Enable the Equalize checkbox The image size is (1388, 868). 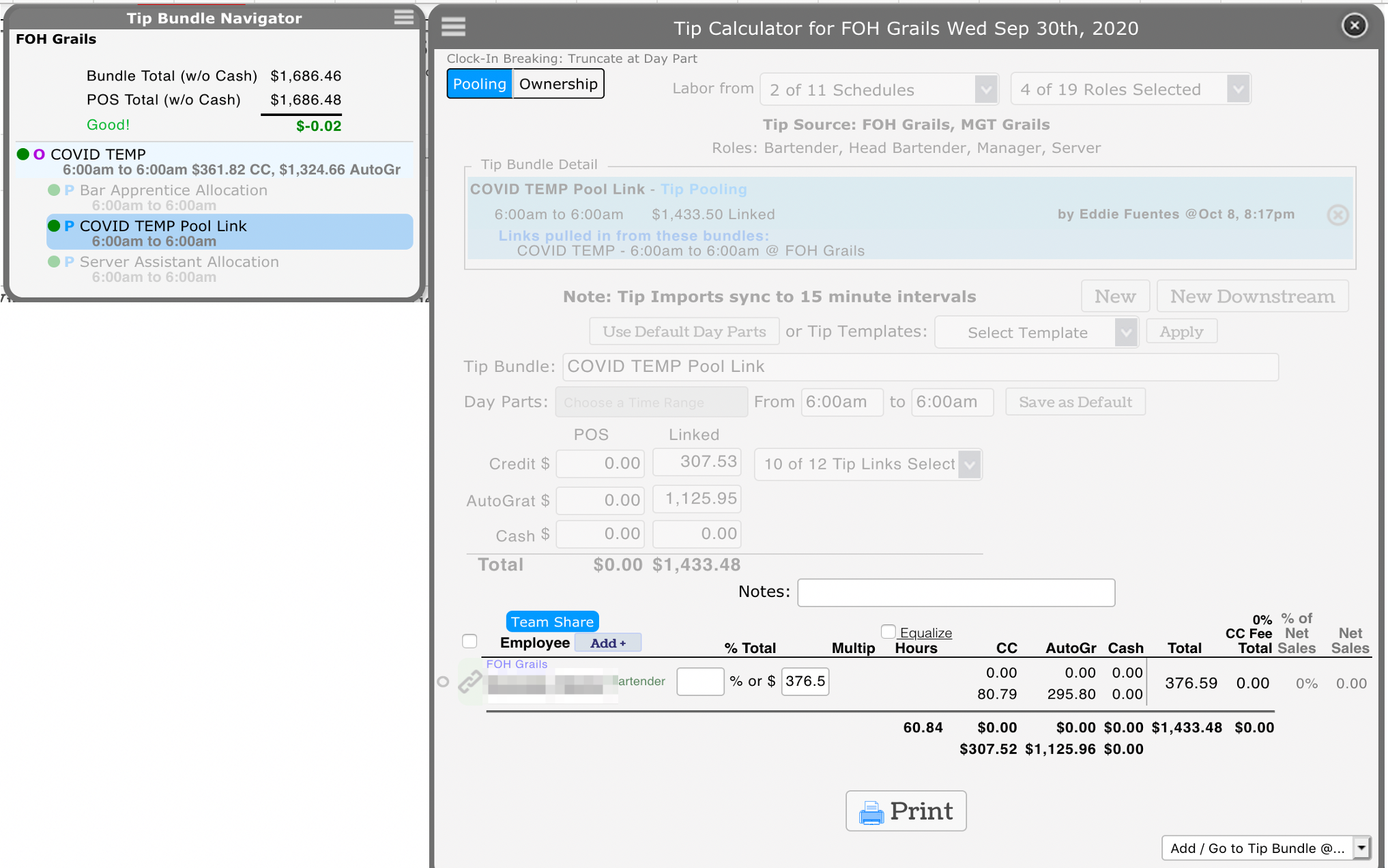pos(888,631)
